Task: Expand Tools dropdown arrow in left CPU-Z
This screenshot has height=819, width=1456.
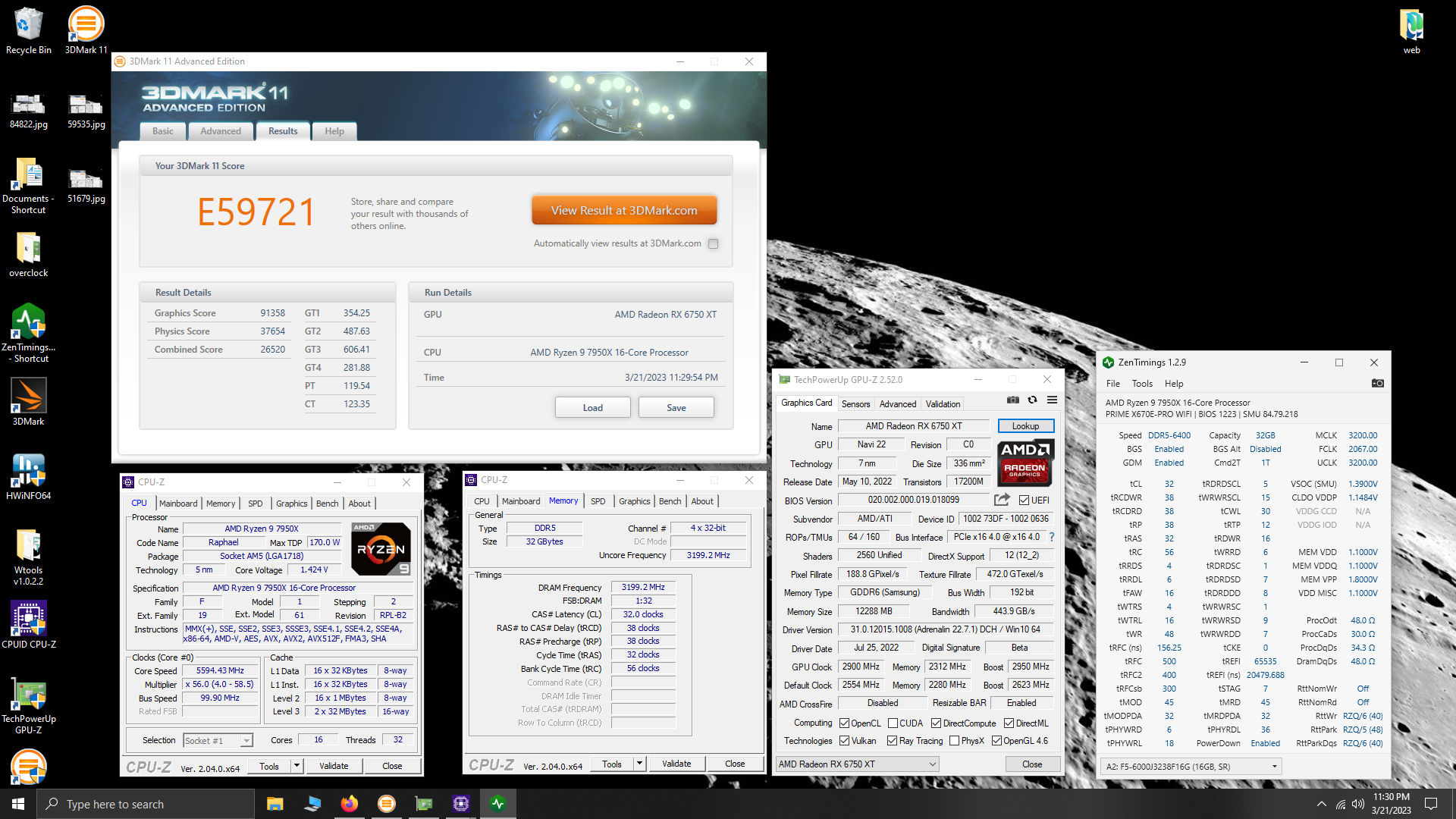Action: click(297, 766)
